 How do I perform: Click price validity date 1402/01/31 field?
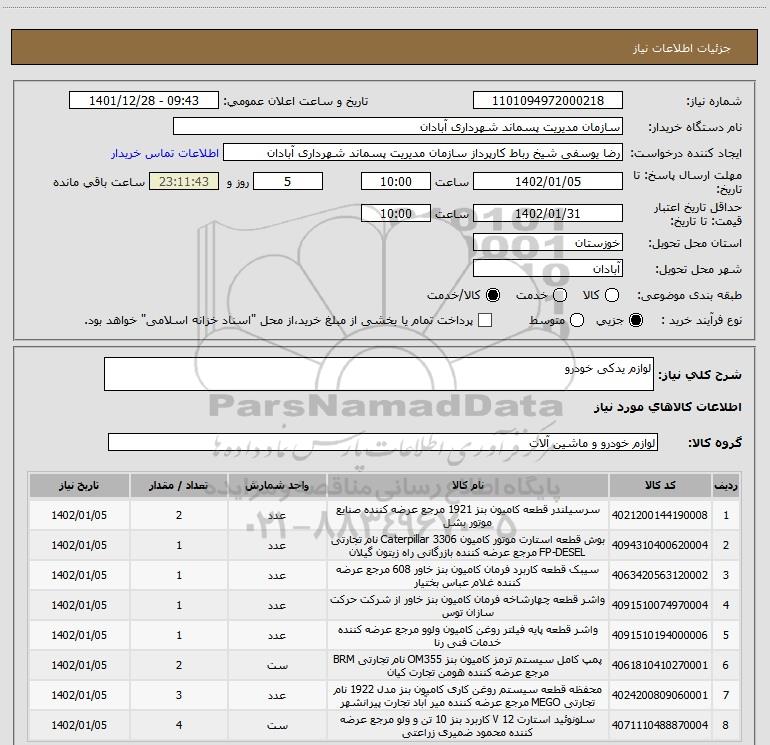tap(548, 214)
